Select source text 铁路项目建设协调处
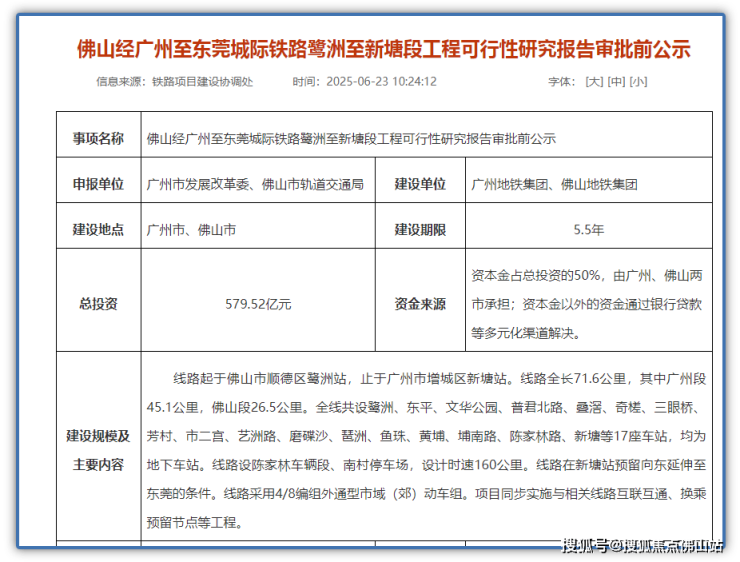The height and width of the screenshot is (562, 740). (x=202, y=82)
